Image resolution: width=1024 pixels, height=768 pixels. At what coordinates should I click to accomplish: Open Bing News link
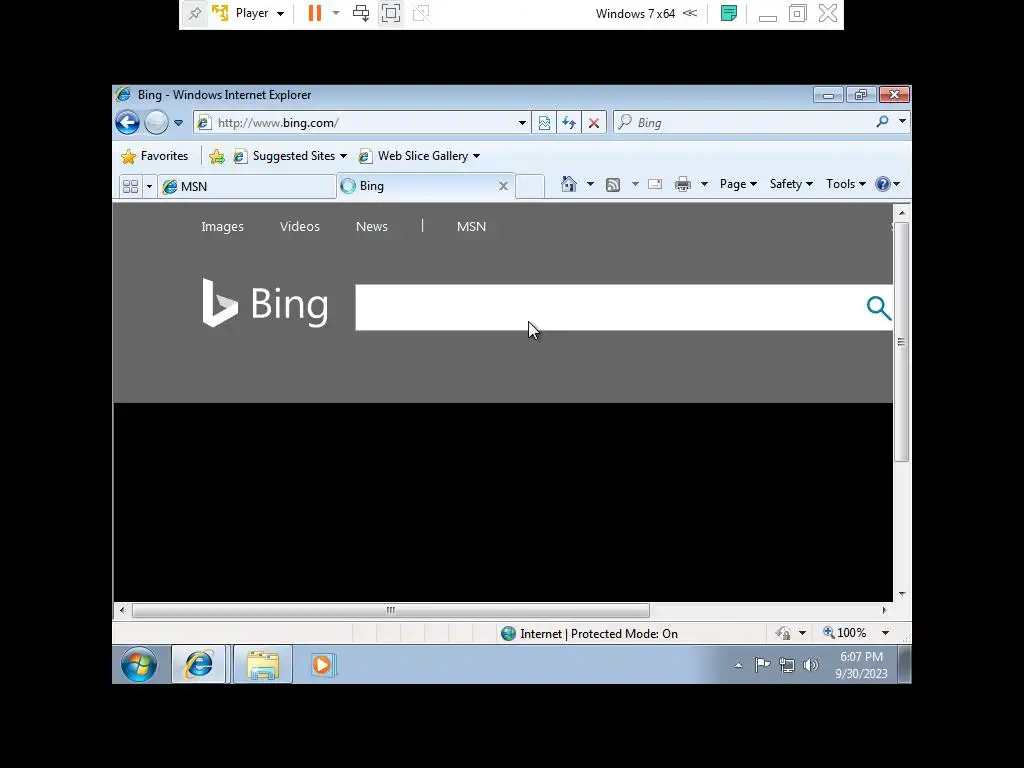372,227
